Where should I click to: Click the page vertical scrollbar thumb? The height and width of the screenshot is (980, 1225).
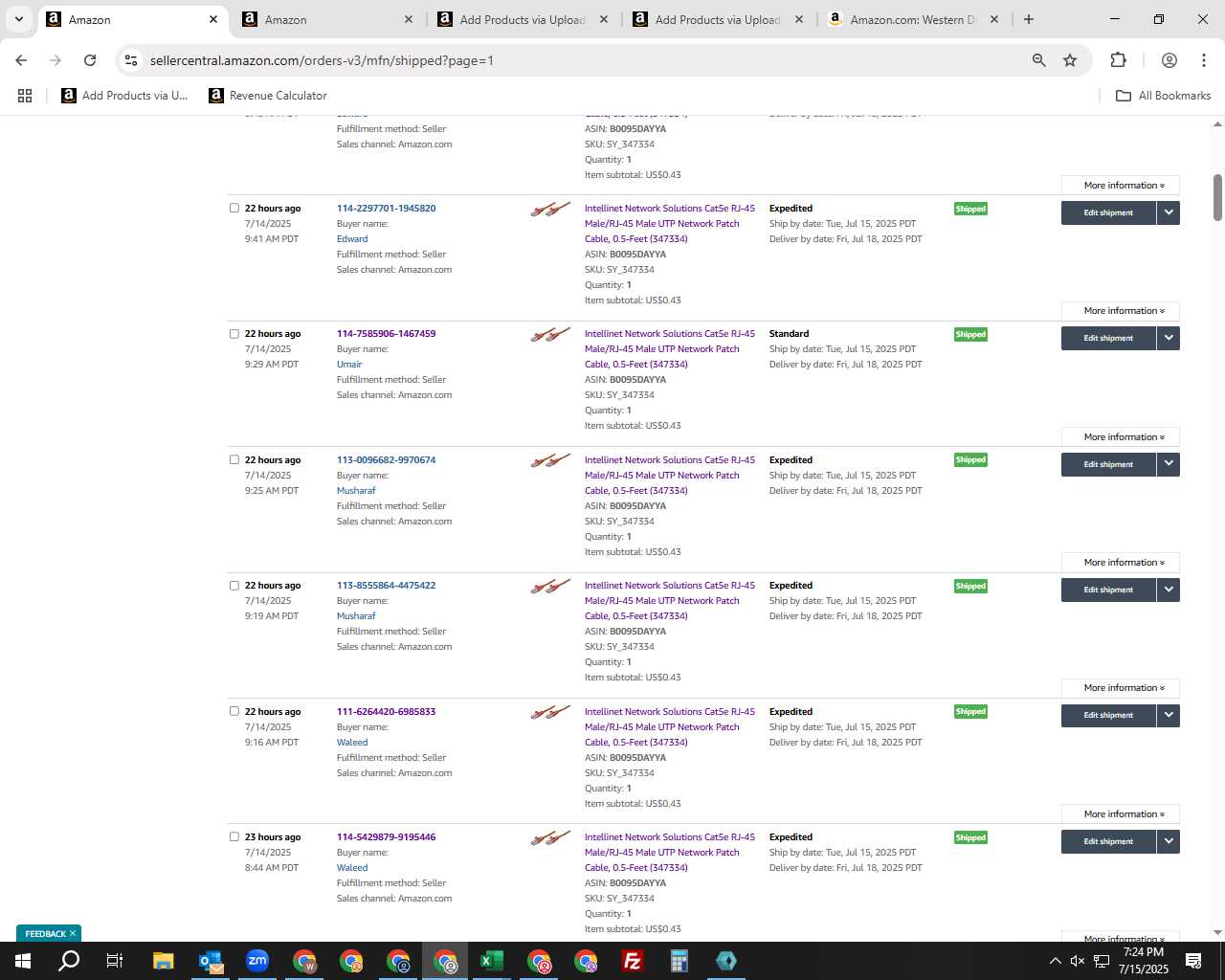point(1217,197)
